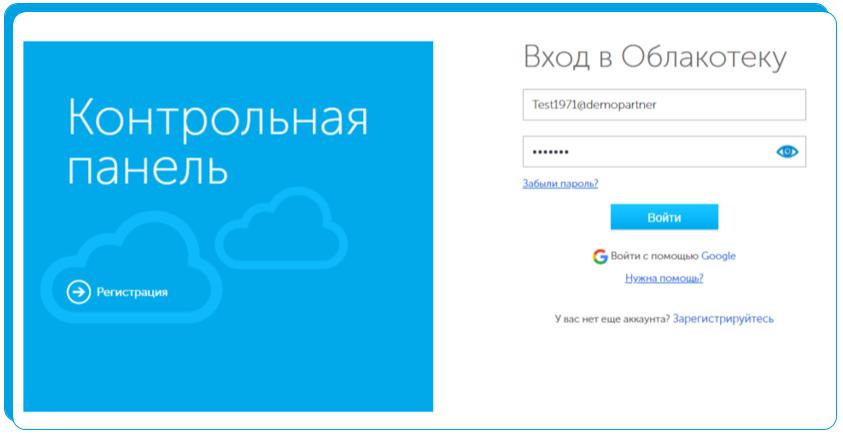
Task: Click the Контрольная панель title
Action: (x=218, y=141)
